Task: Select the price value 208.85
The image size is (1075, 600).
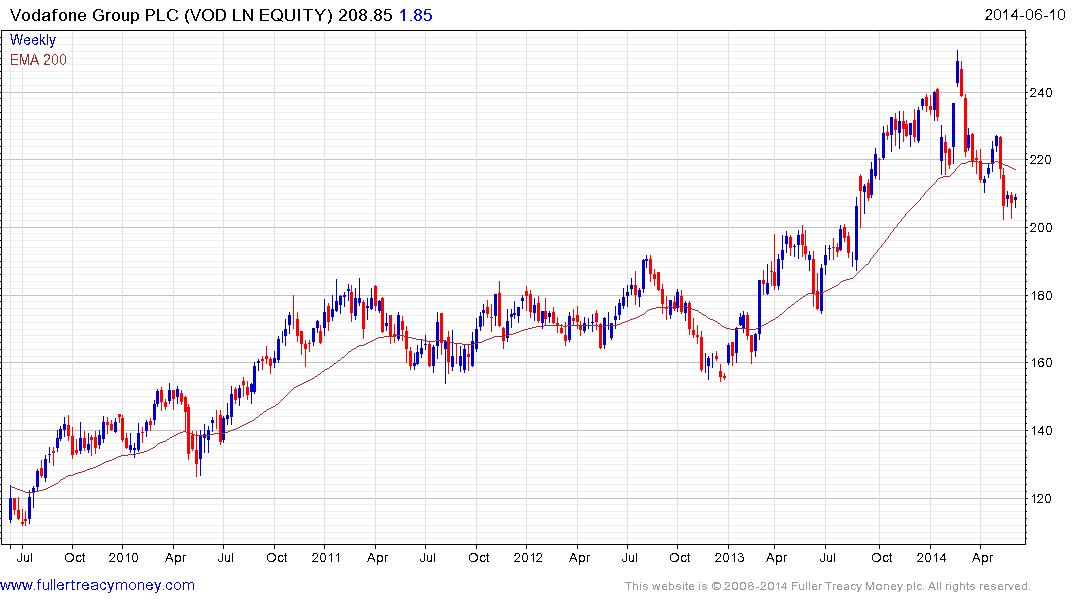Action: tap(365, 15)
